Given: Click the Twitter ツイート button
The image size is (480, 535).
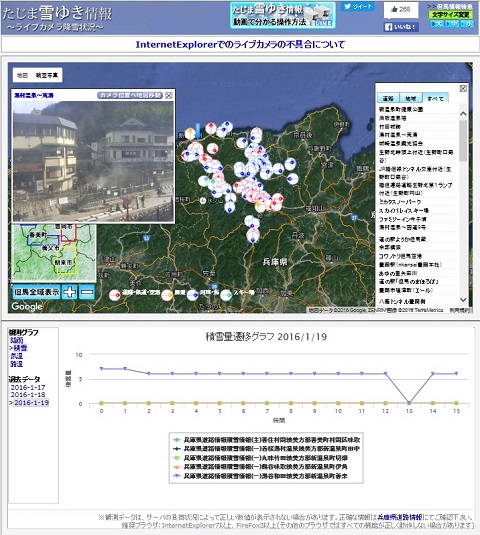Looking at the screenshot, I should (x=357, y=6).
